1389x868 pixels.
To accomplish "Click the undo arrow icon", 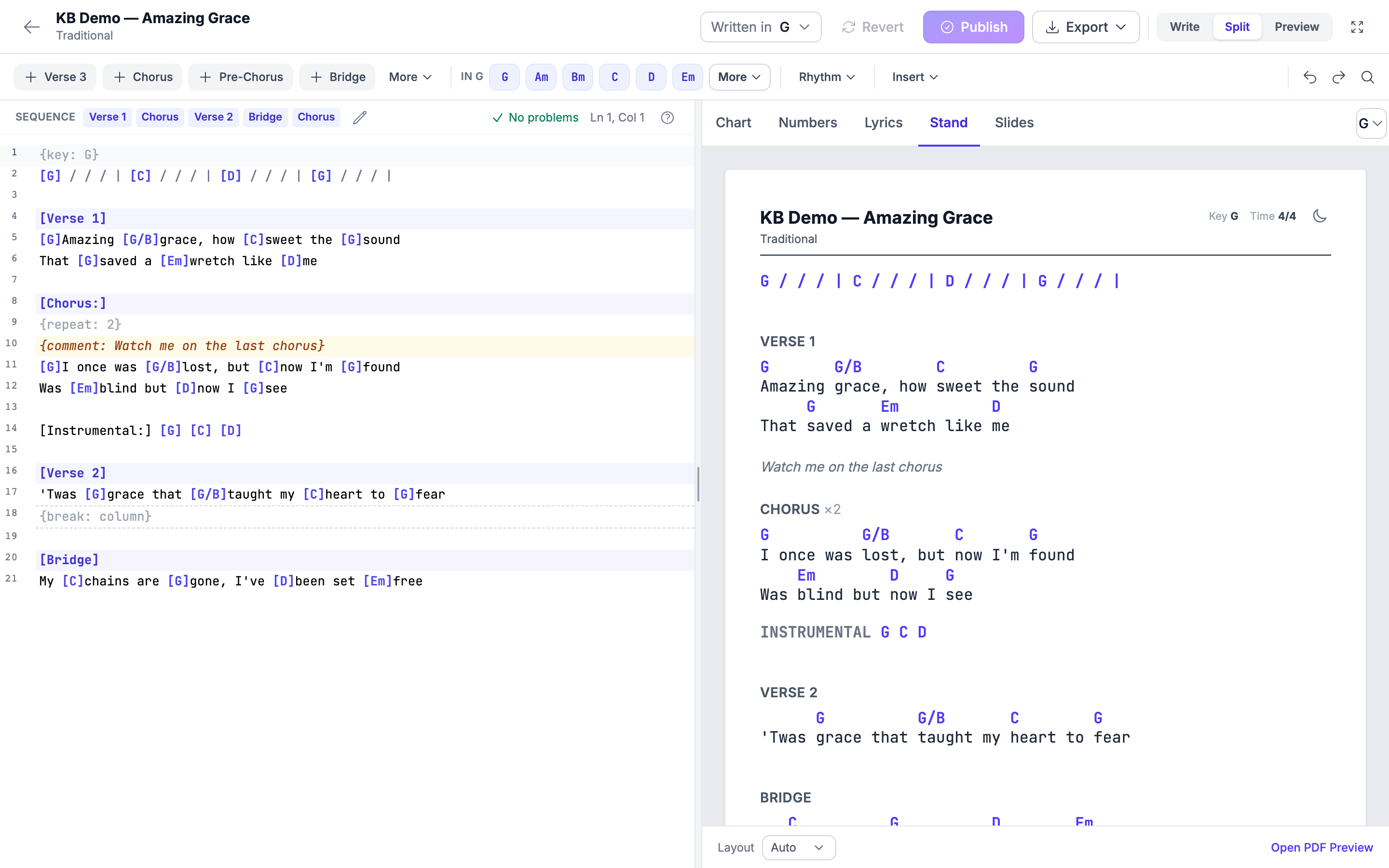I will click(1310, 77).
